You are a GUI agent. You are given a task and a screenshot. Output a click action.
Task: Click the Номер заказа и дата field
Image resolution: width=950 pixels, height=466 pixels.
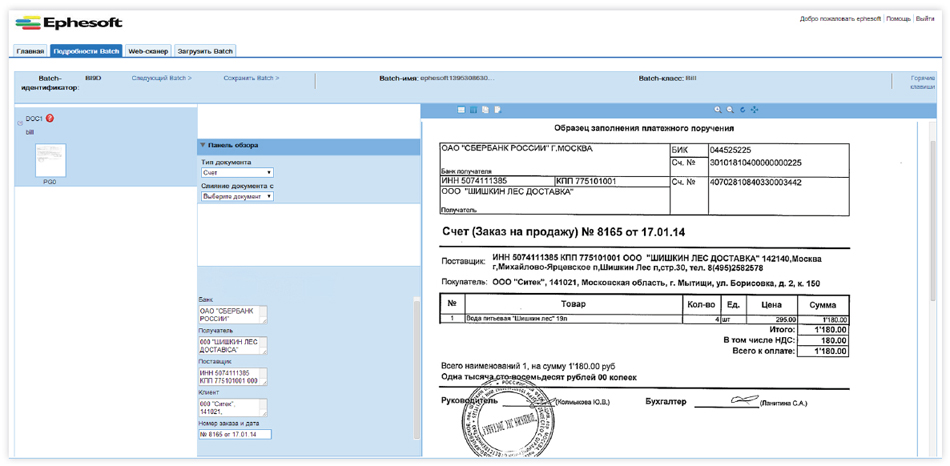click(235, 434)
